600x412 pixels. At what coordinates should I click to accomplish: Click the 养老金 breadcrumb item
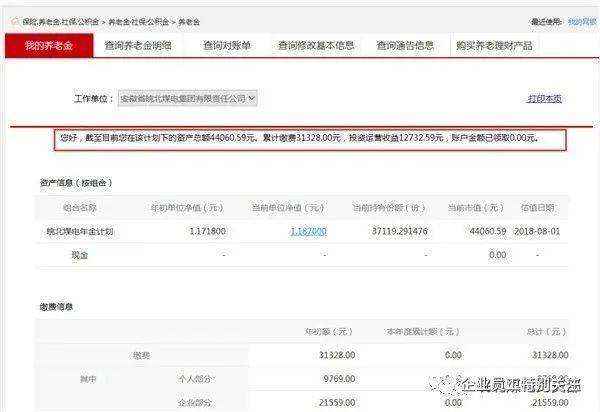[189, 22]
